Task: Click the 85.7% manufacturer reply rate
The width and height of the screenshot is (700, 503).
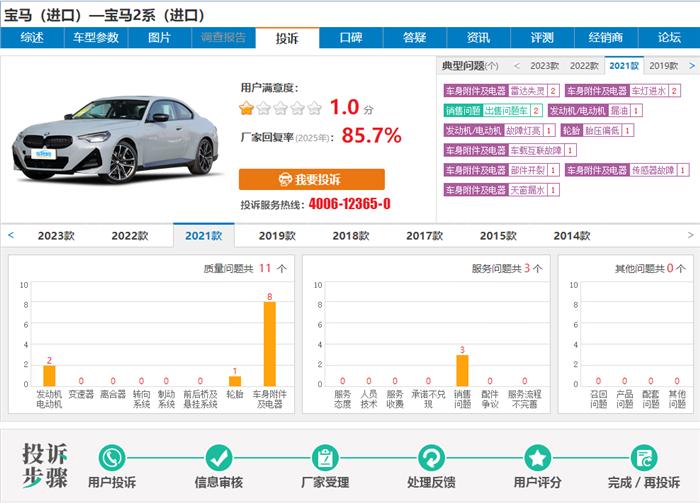Action: (x=371, y=135)
